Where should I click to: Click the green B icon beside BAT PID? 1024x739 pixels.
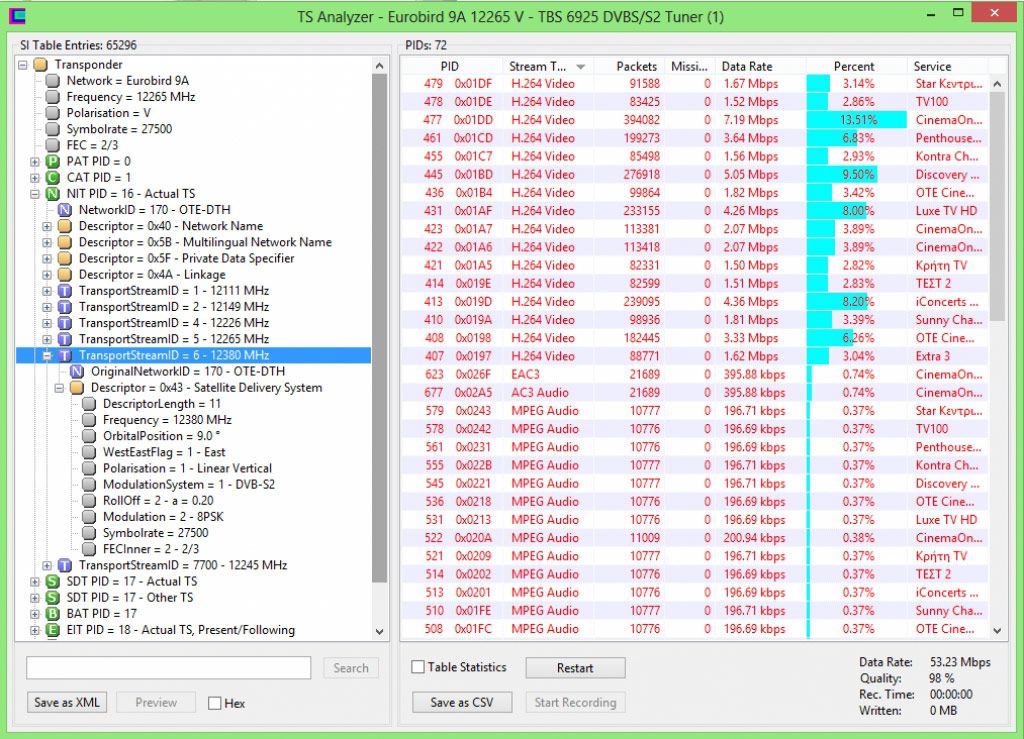[x=52, y=614]
